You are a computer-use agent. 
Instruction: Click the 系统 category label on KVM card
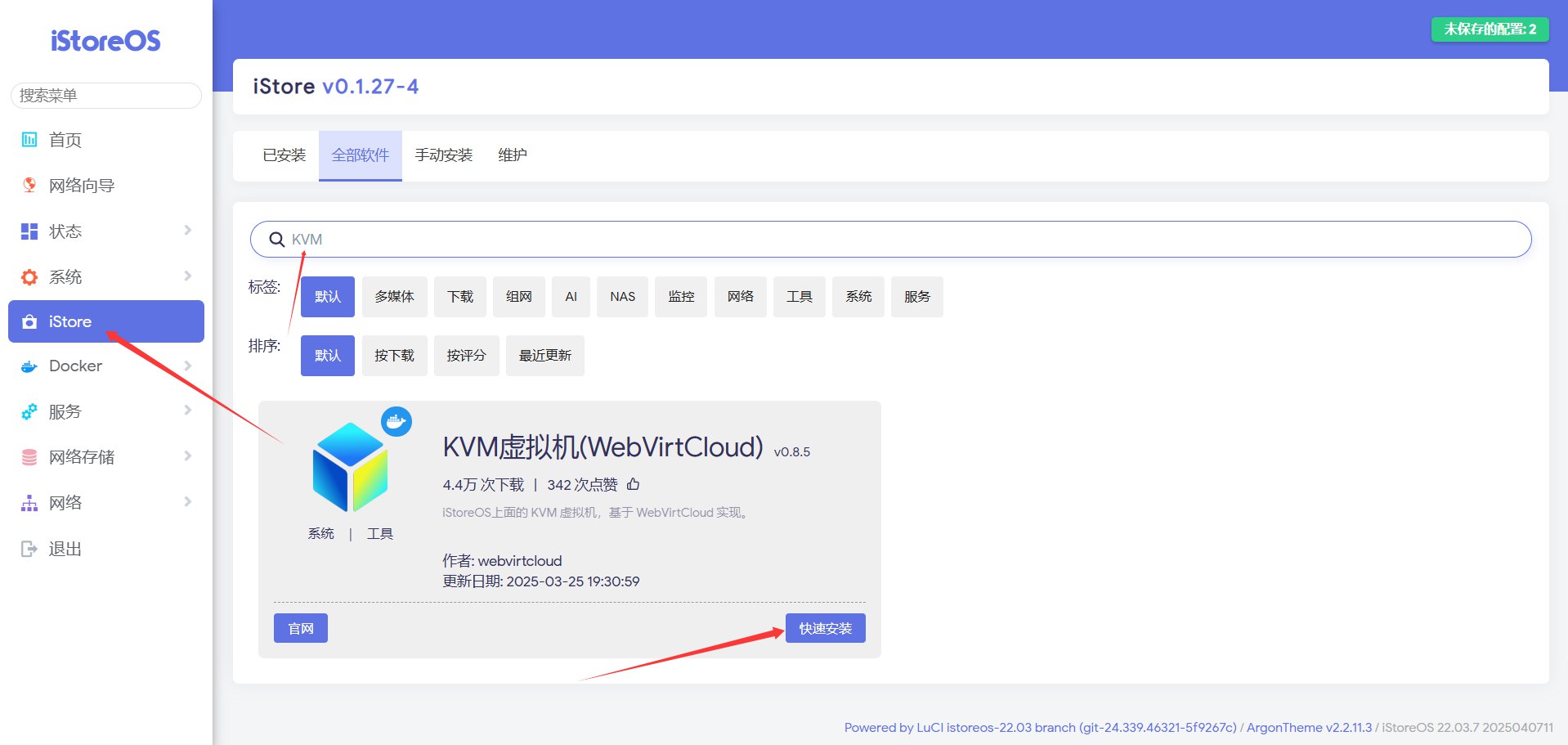coord(321,534)
